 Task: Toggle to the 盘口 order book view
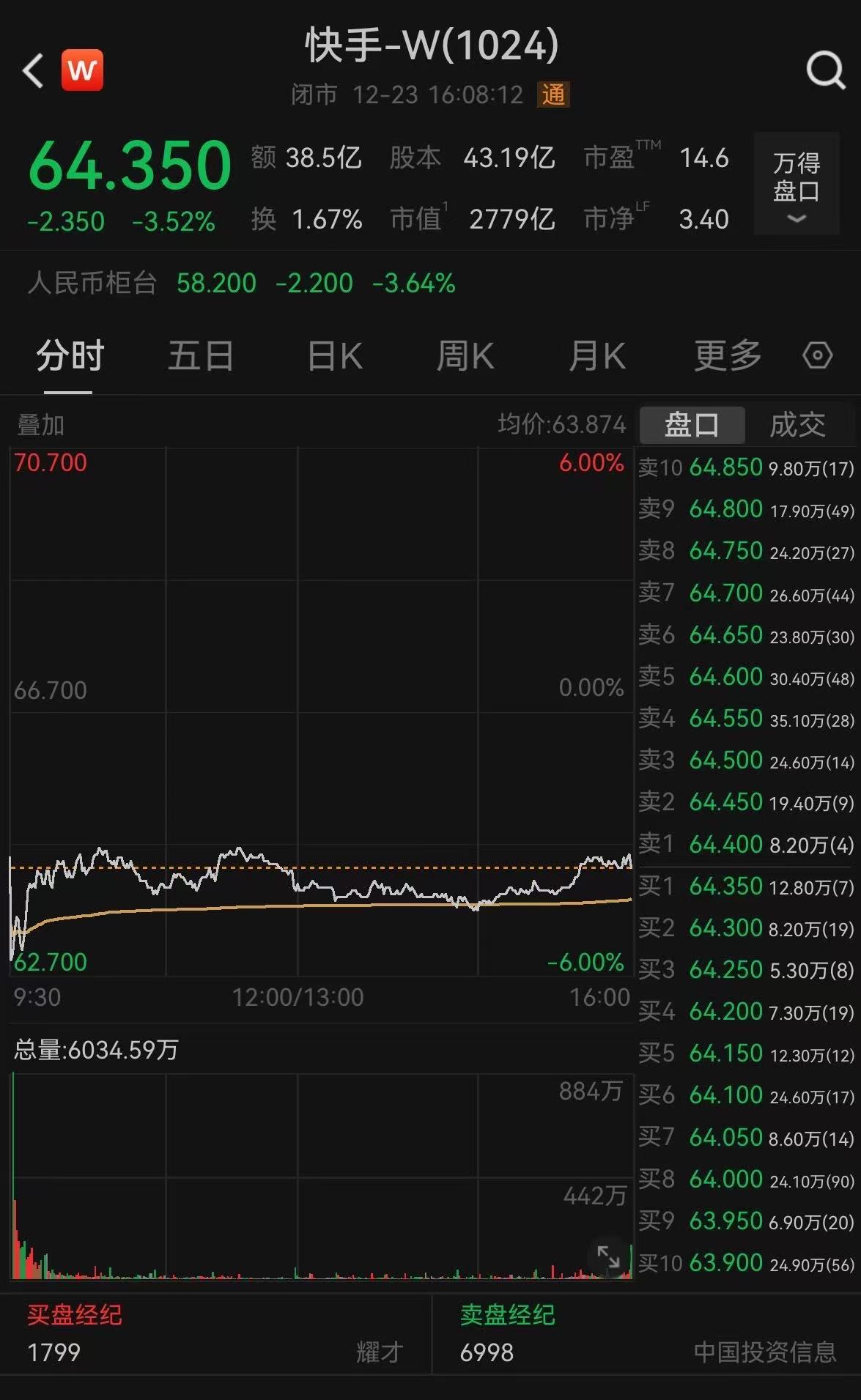pos(692,425)
